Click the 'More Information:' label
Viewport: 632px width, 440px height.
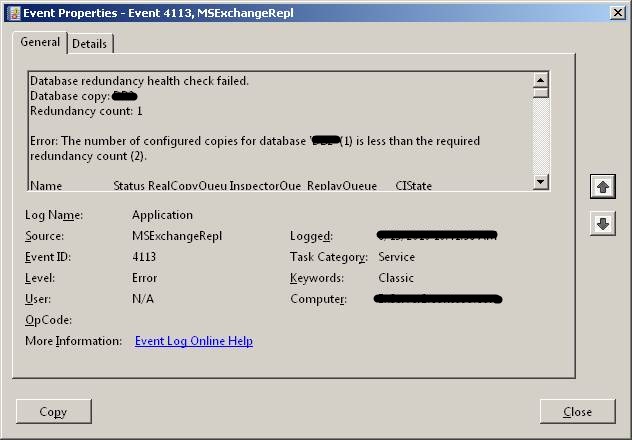(x=73, y=341)
